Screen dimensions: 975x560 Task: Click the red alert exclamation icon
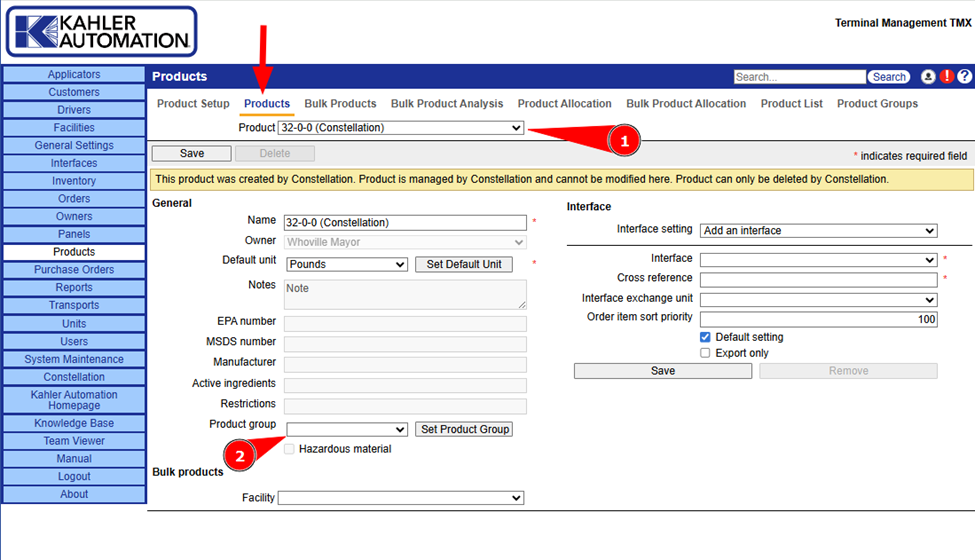click(x=946, y=77)
